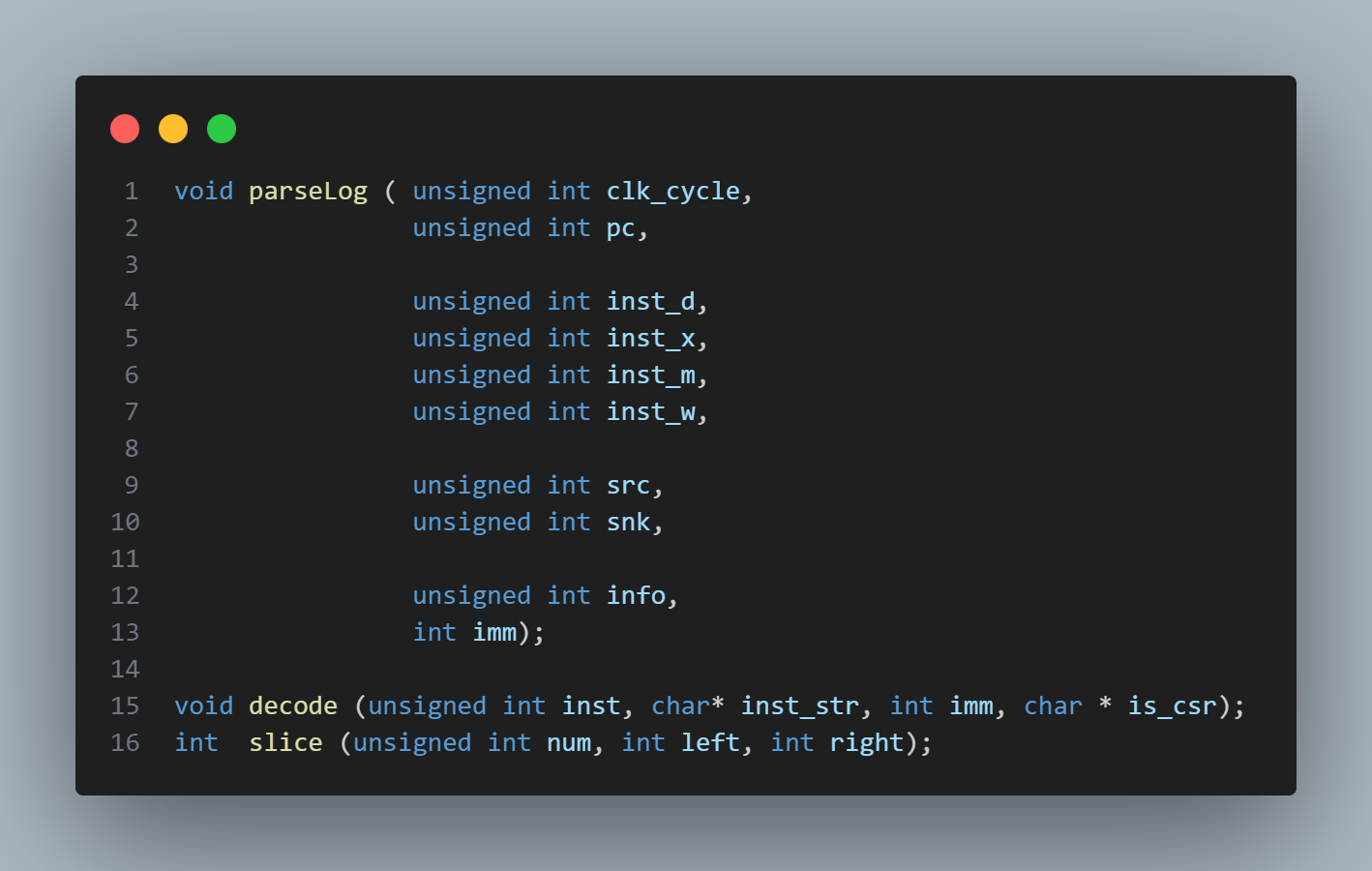Image resolution: width=1372 pixels, height=871 pixels.
Task: Click the clk_cycle parameter
Action: (673, 192)
